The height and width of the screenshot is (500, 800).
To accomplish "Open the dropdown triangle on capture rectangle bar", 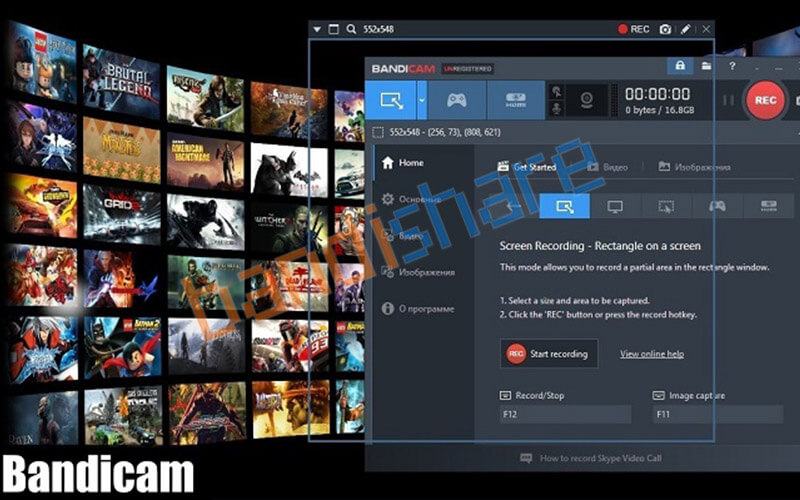I will [317, 30].
